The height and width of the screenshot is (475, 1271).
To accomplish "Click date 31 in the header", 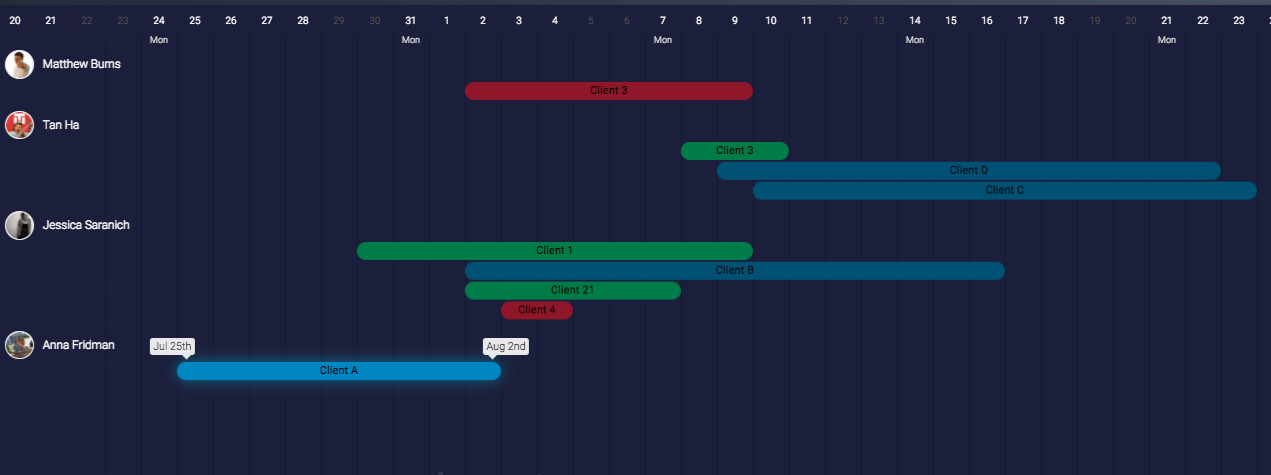I will click(411, 20).
